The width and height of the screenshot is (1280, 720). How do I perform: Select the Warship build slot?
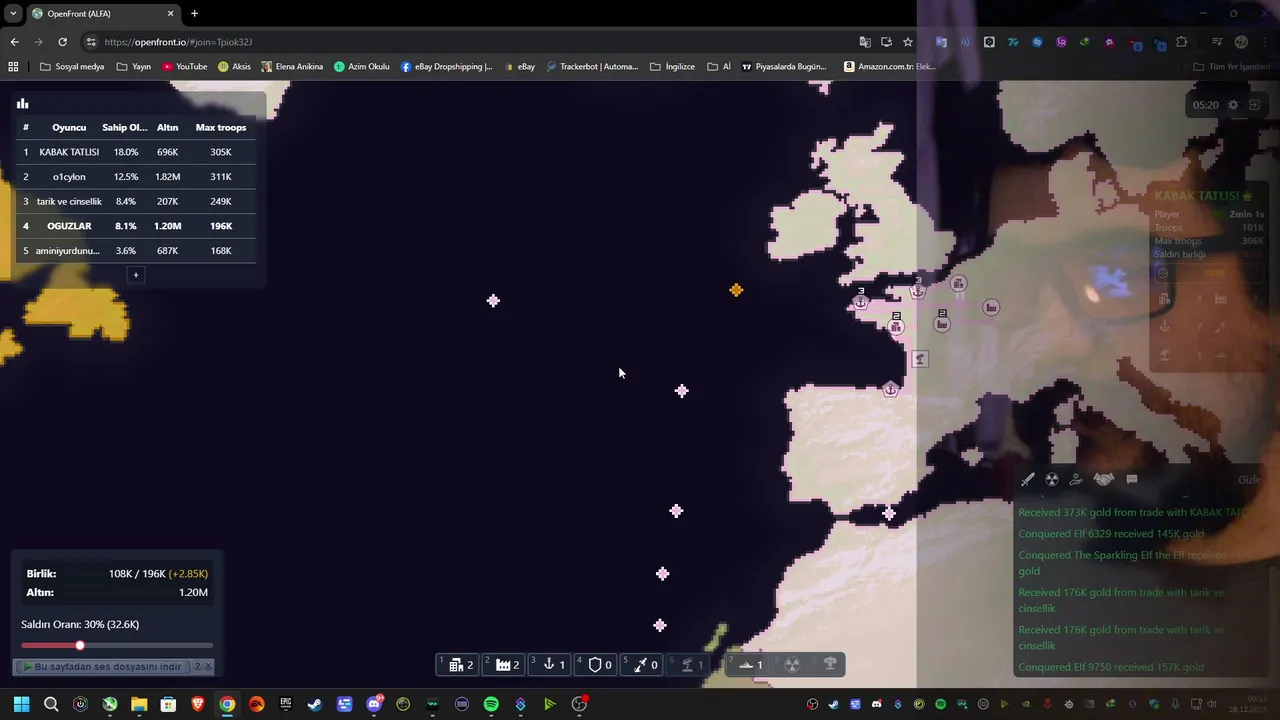(748, 665)
